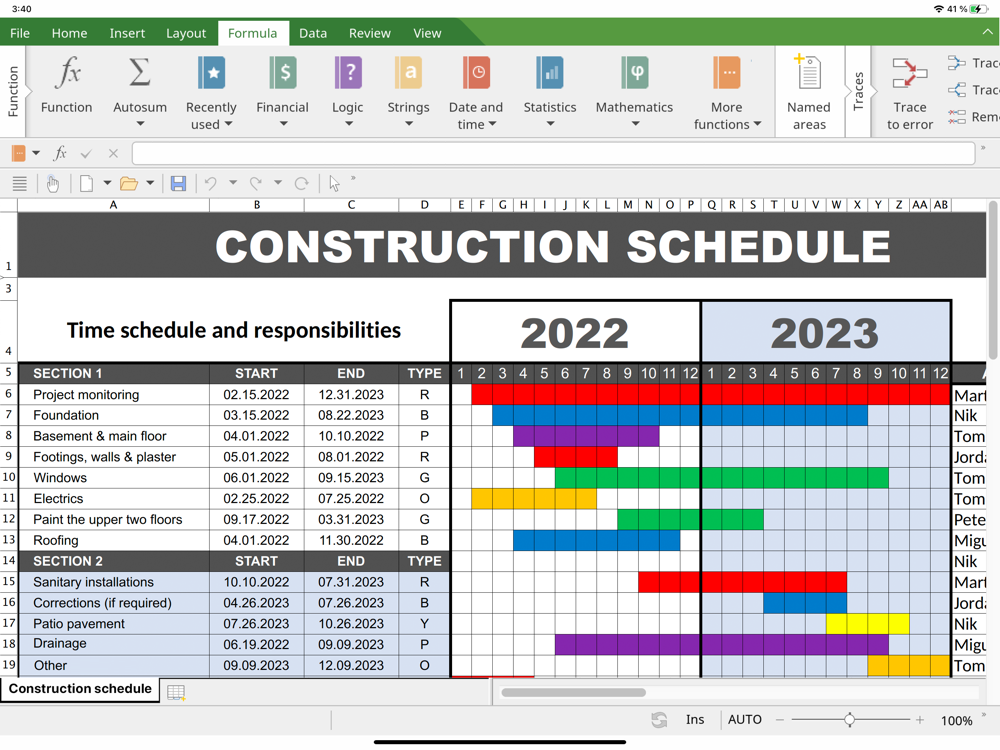Select the pointer arrow tool
This screenshot has width=1000, height=750.
pos(334,184)
